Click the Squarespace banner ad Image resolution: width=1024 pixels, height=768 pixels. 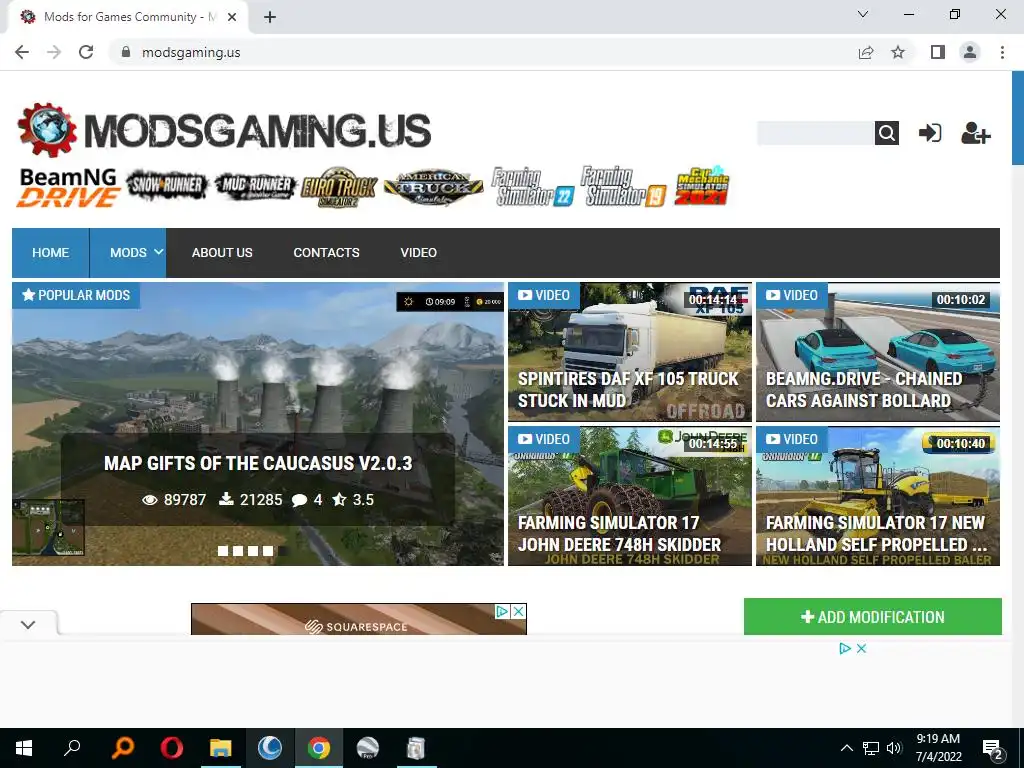coord(359,619)
